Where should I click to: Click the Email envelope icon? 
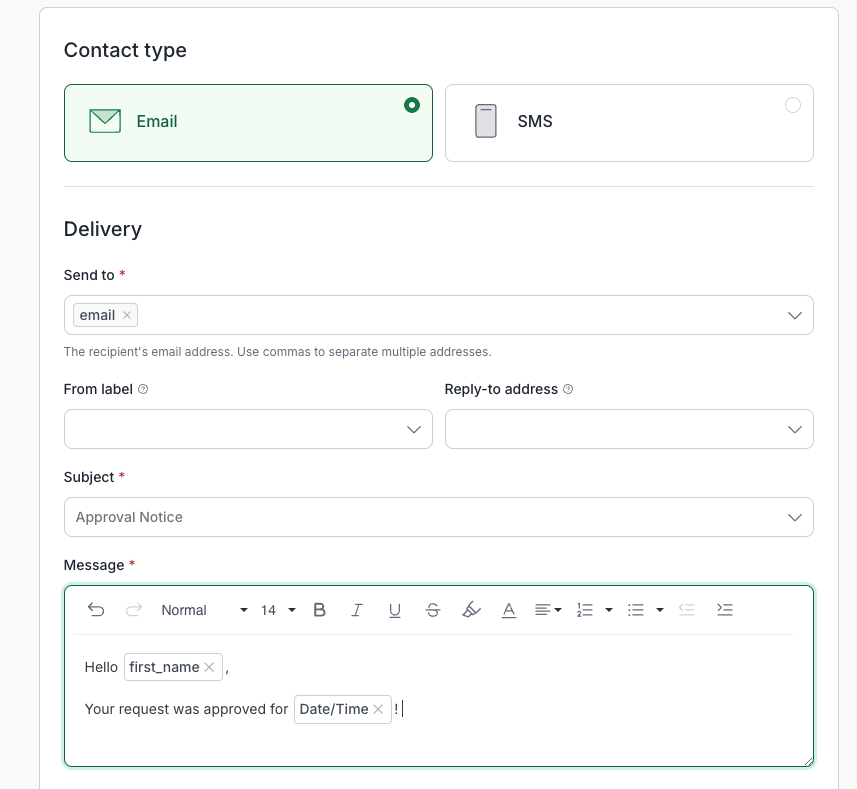click(105, 121)
